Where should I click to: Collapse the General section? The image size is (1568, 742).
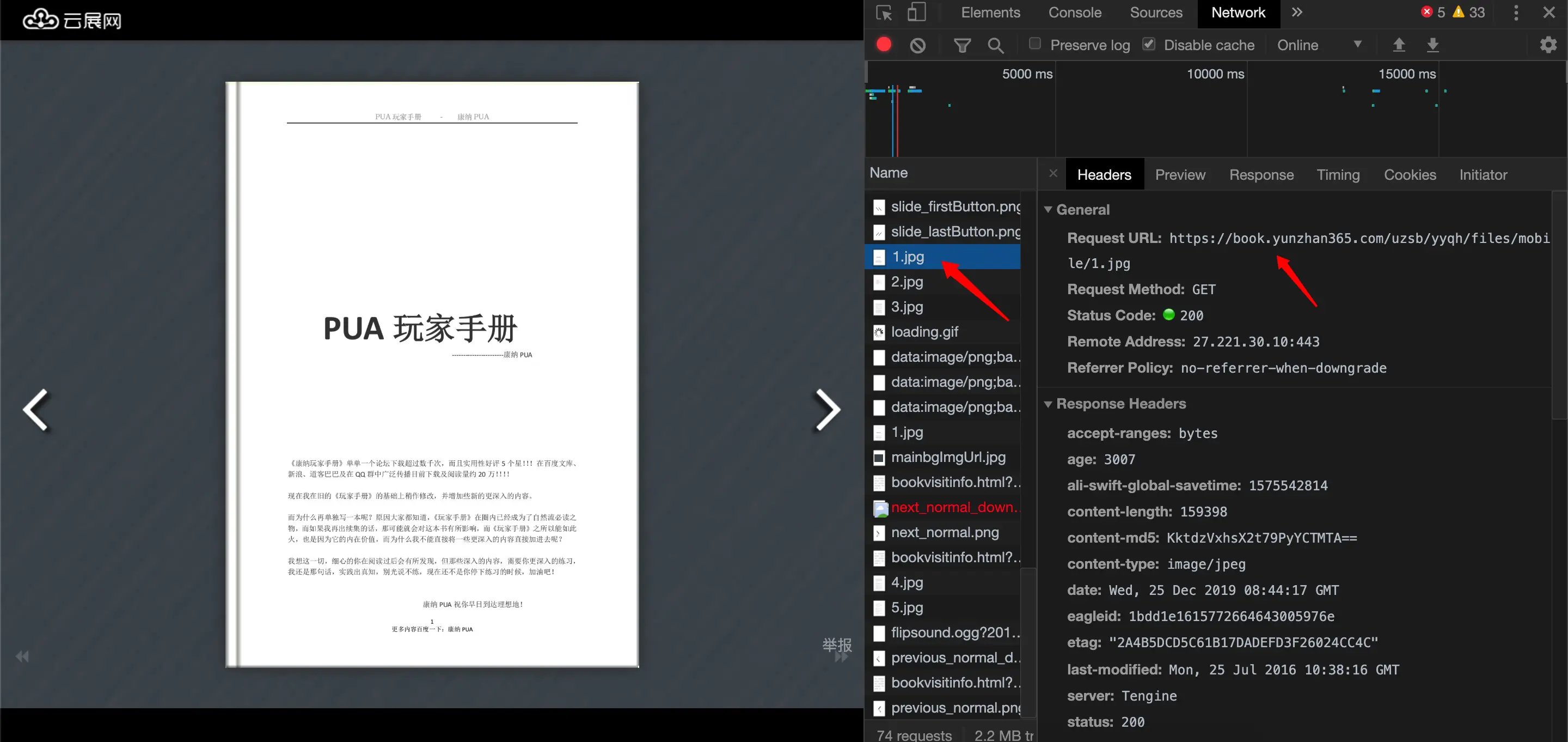pyautogui.click(x=1048, y=210)
